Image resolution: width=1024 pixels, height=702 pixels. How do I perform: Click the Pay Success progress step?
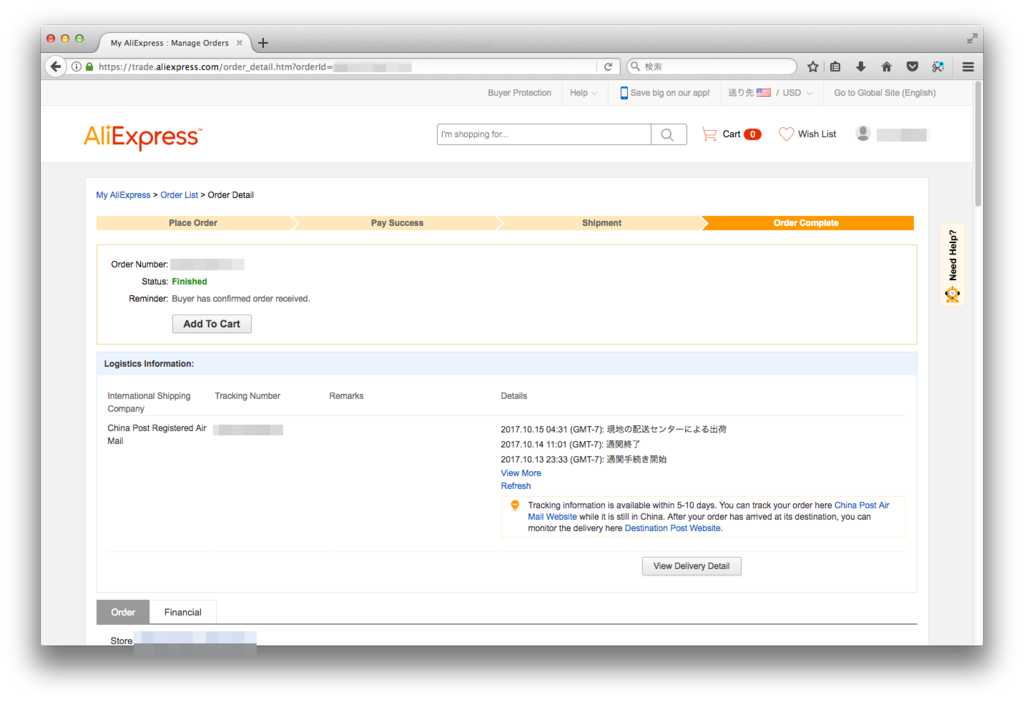(x=397, y=223)
